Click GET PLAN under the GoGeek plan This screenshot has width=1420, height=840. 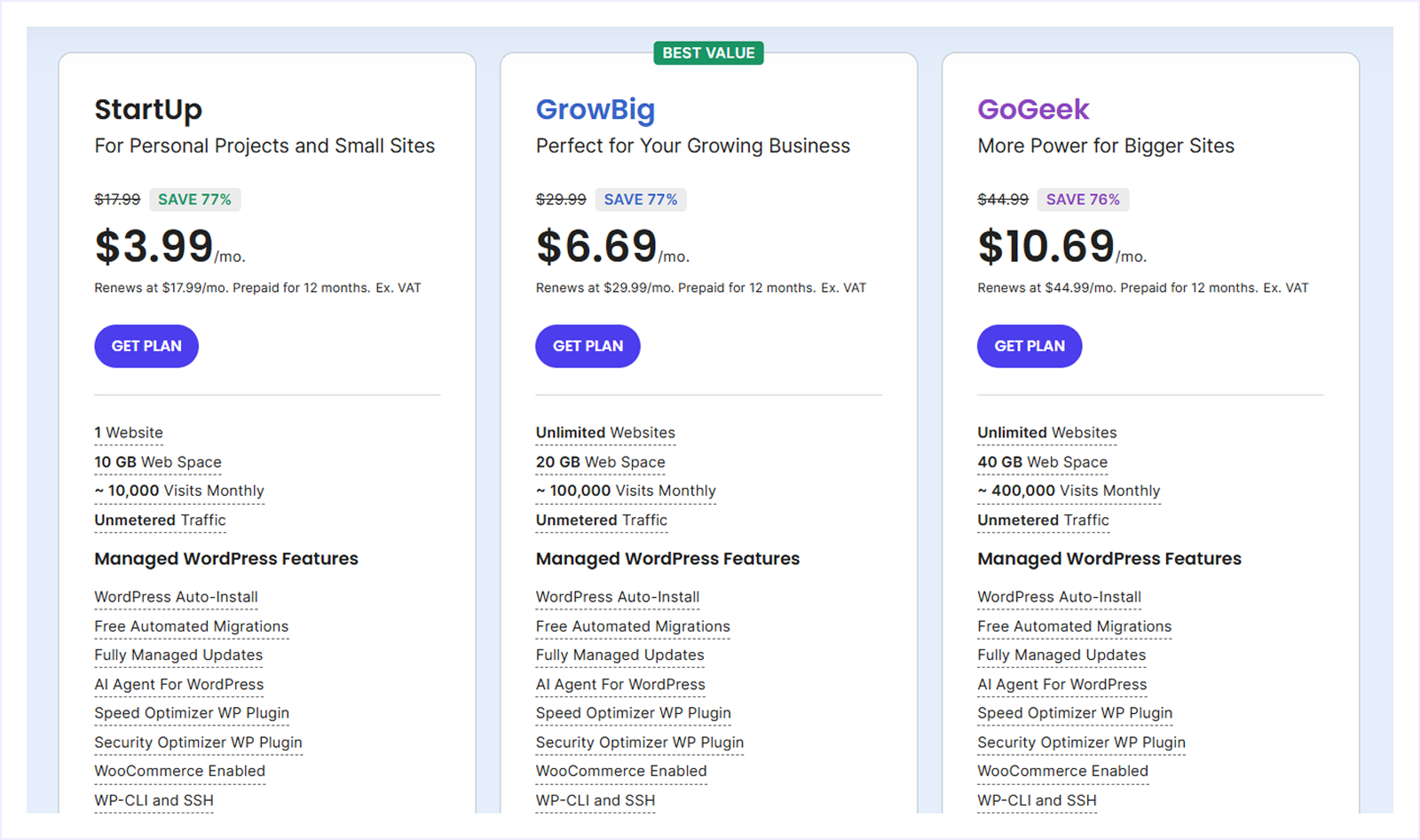coord(1029,346)
